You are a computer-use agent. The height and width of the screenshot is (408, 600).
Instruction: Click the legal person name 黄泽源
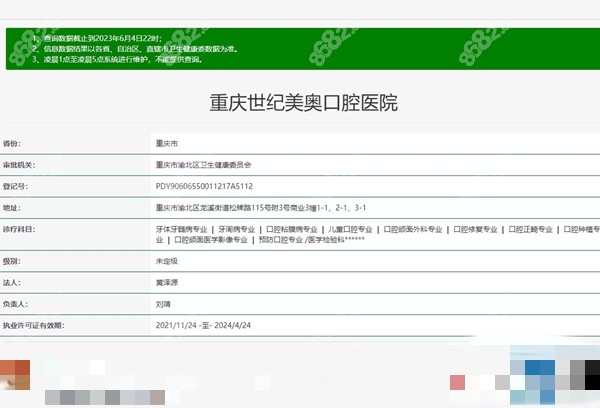tap(167, 283)
